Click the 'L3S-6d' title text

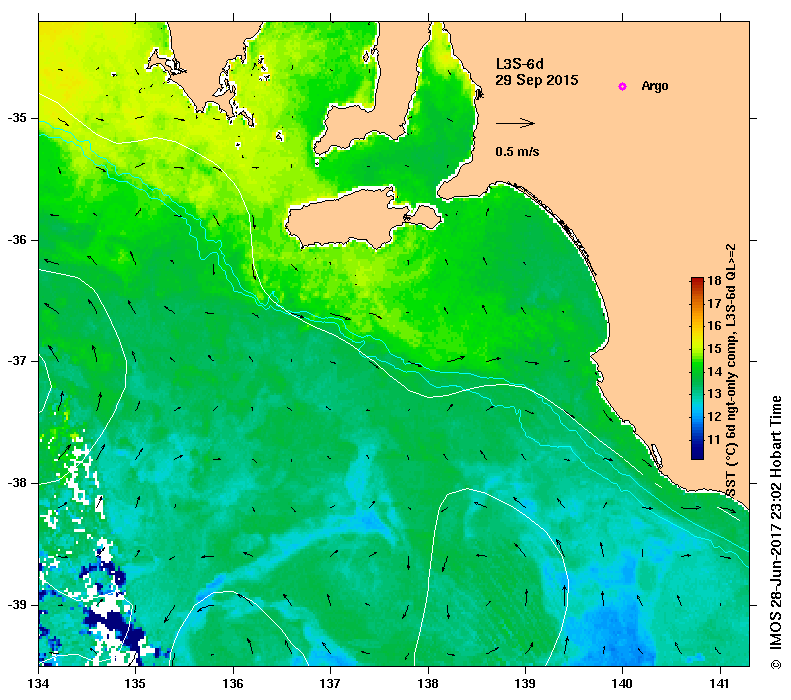point(520,64)
